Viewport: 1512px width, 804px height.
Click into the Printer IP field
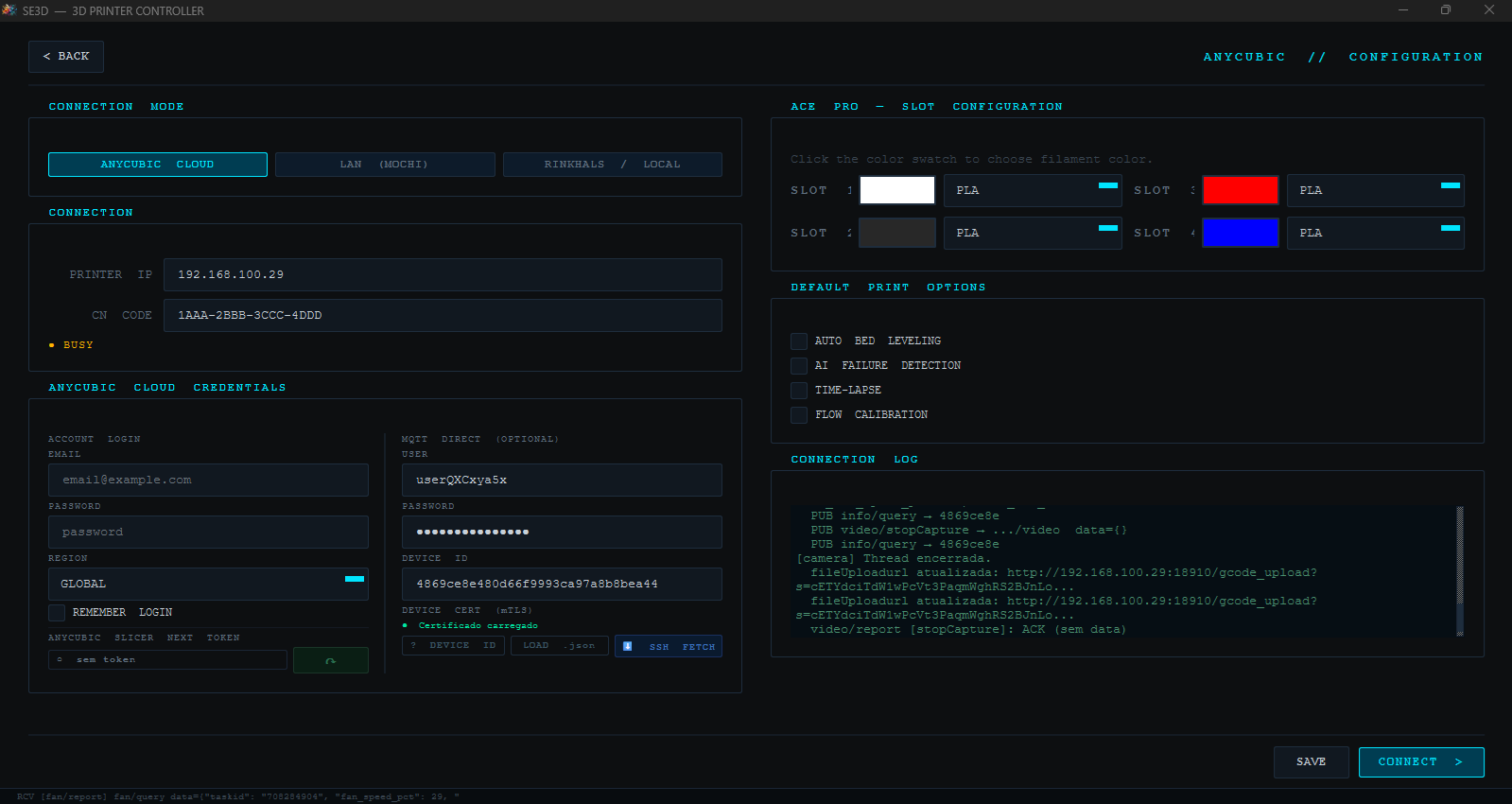443,275
